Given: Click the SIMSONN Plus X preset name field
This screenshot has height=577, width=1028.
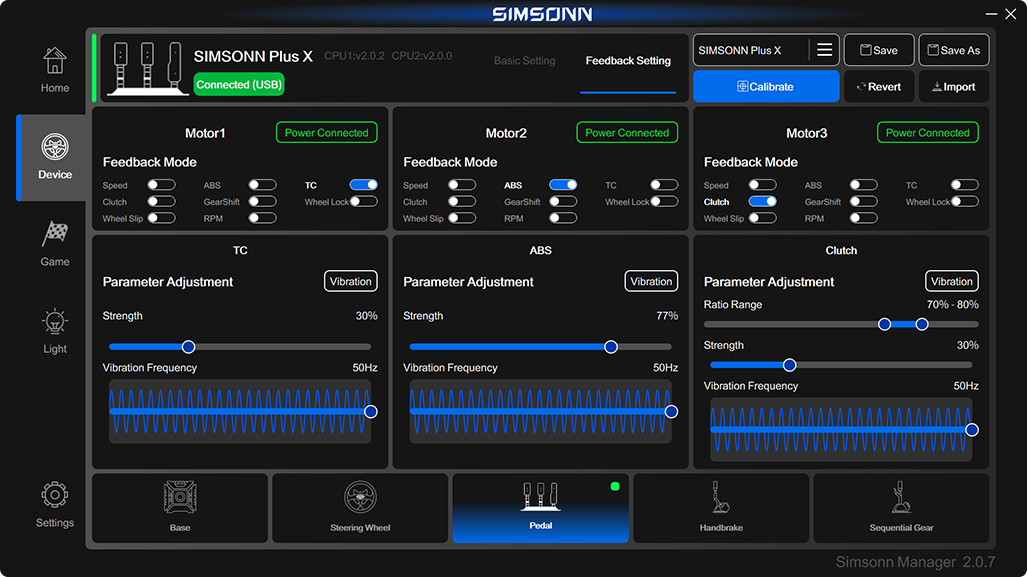Looking at the screenshot, I should [x=750, y=50].
